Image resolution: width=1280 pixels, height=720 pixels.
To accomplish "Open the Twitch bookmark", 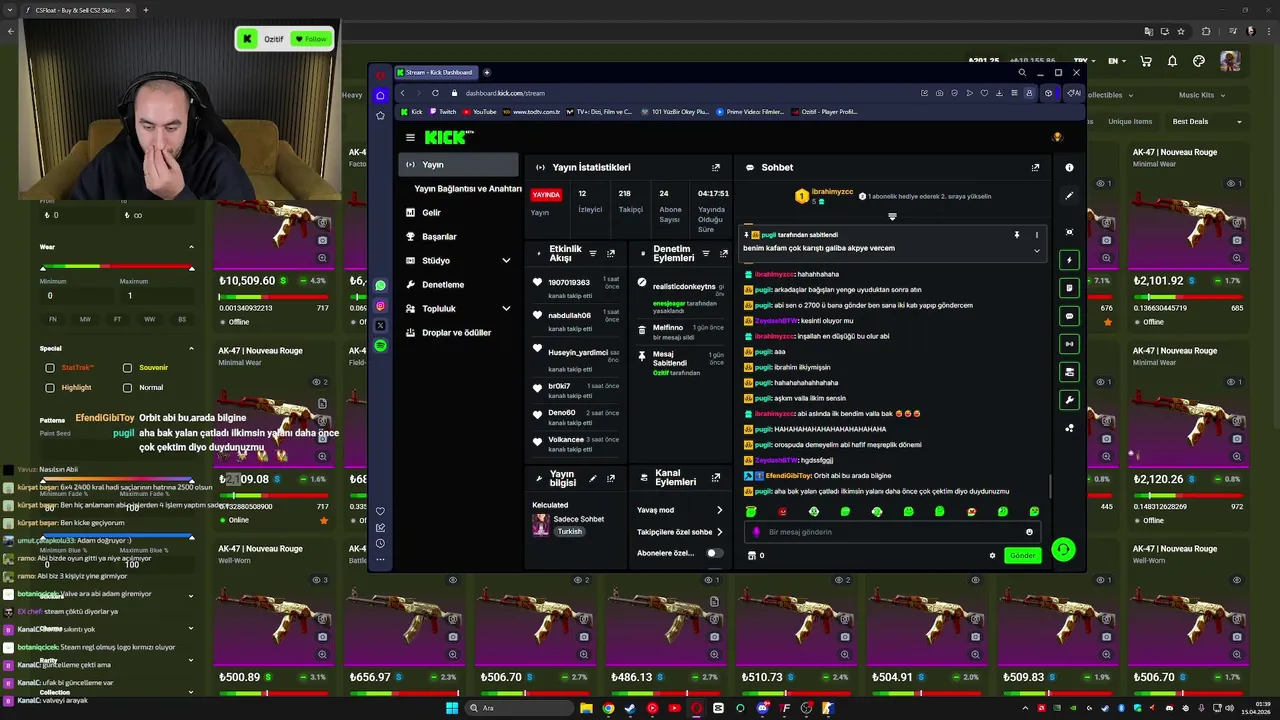I will [x=443, y=112].
